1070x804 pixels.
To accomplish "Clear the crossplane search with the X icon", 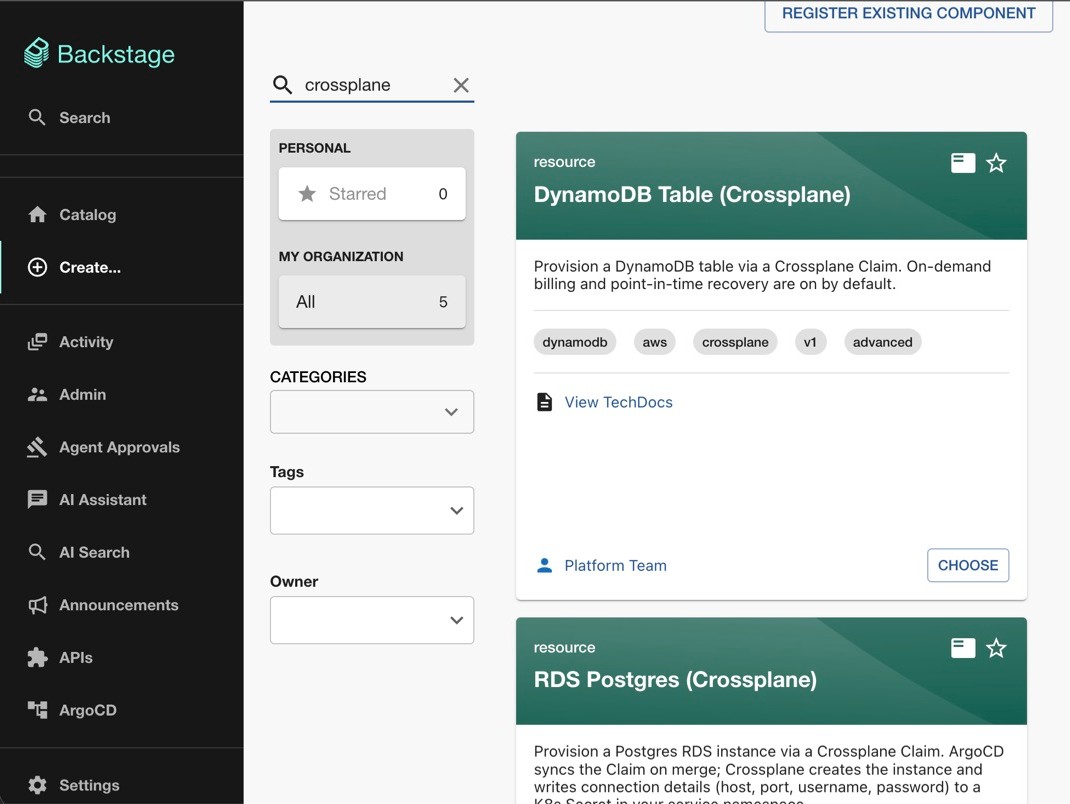I will (461, 85).
